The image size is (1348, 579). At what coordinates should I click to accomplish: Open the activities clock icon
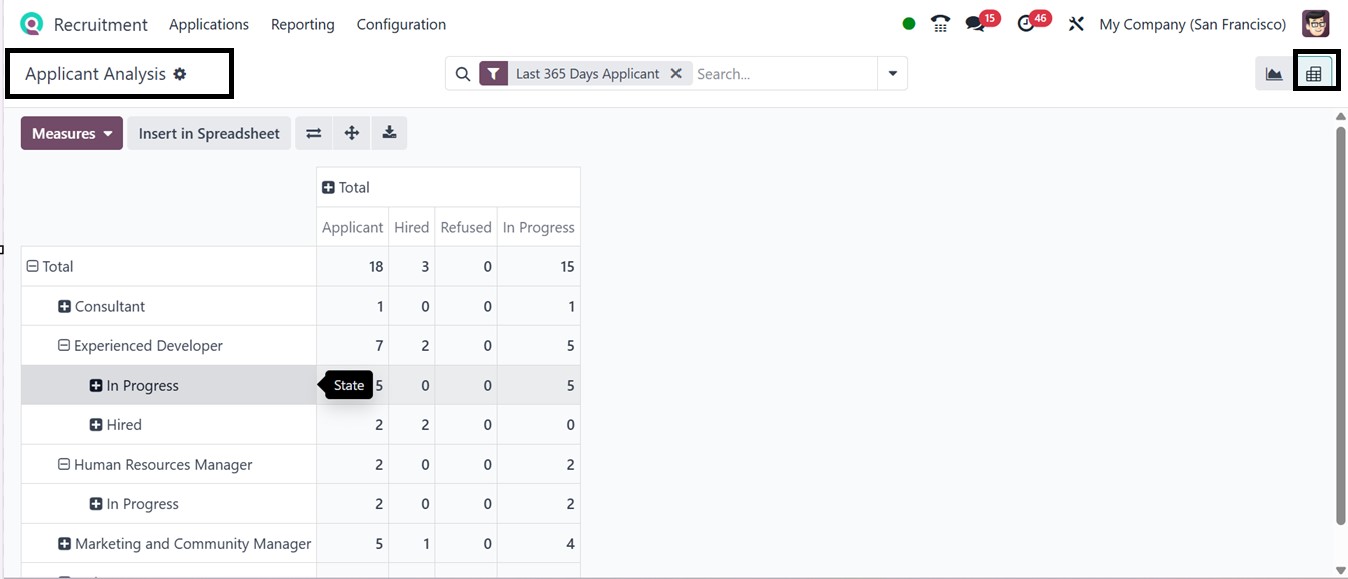tap(1026, 24)
